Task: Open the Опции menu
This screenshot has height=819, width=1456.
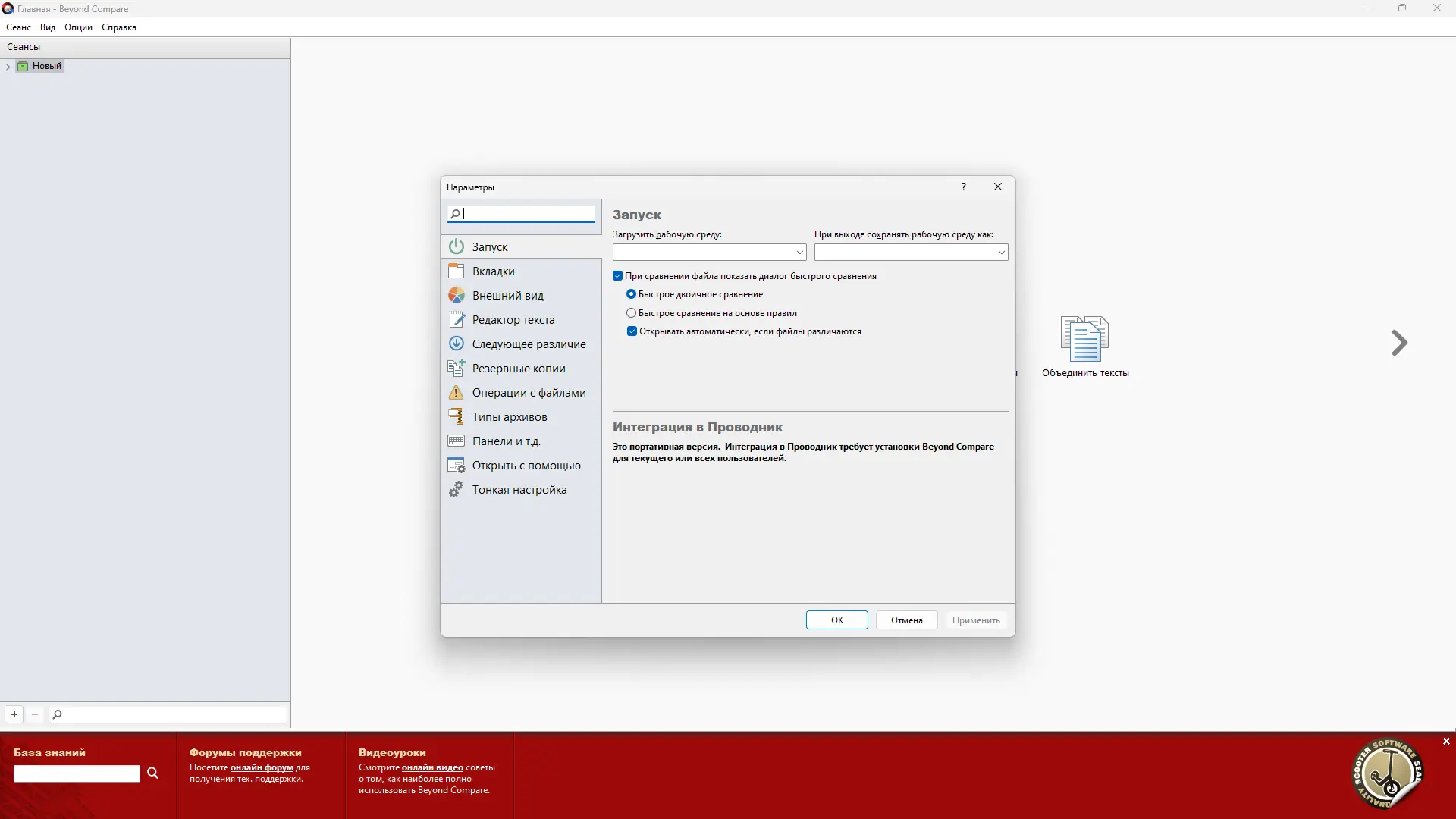Action: (x=78, y=27)
